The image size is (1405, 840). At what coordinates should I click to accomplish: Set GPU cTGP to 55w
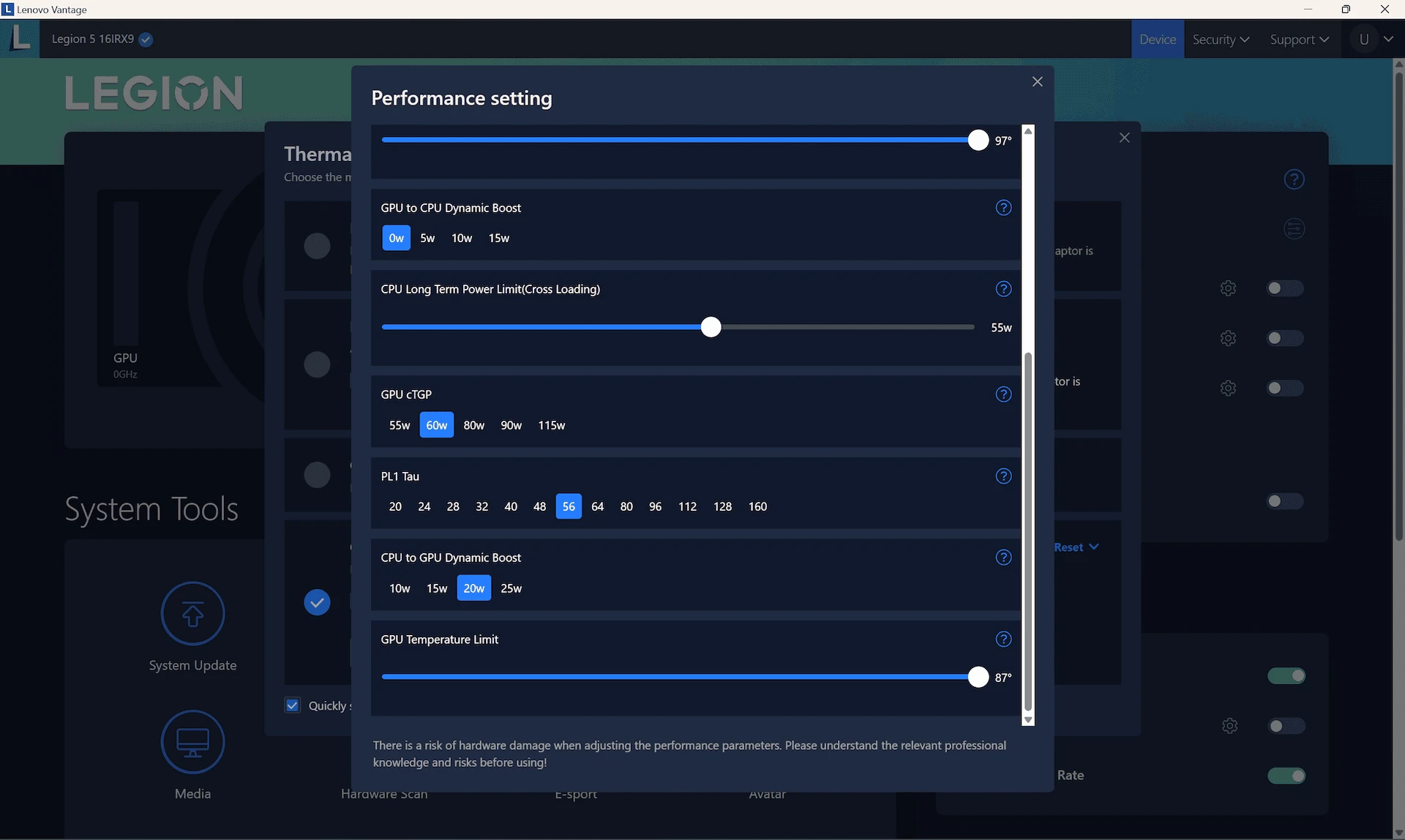pyautogui.click(x=400, y=425)
